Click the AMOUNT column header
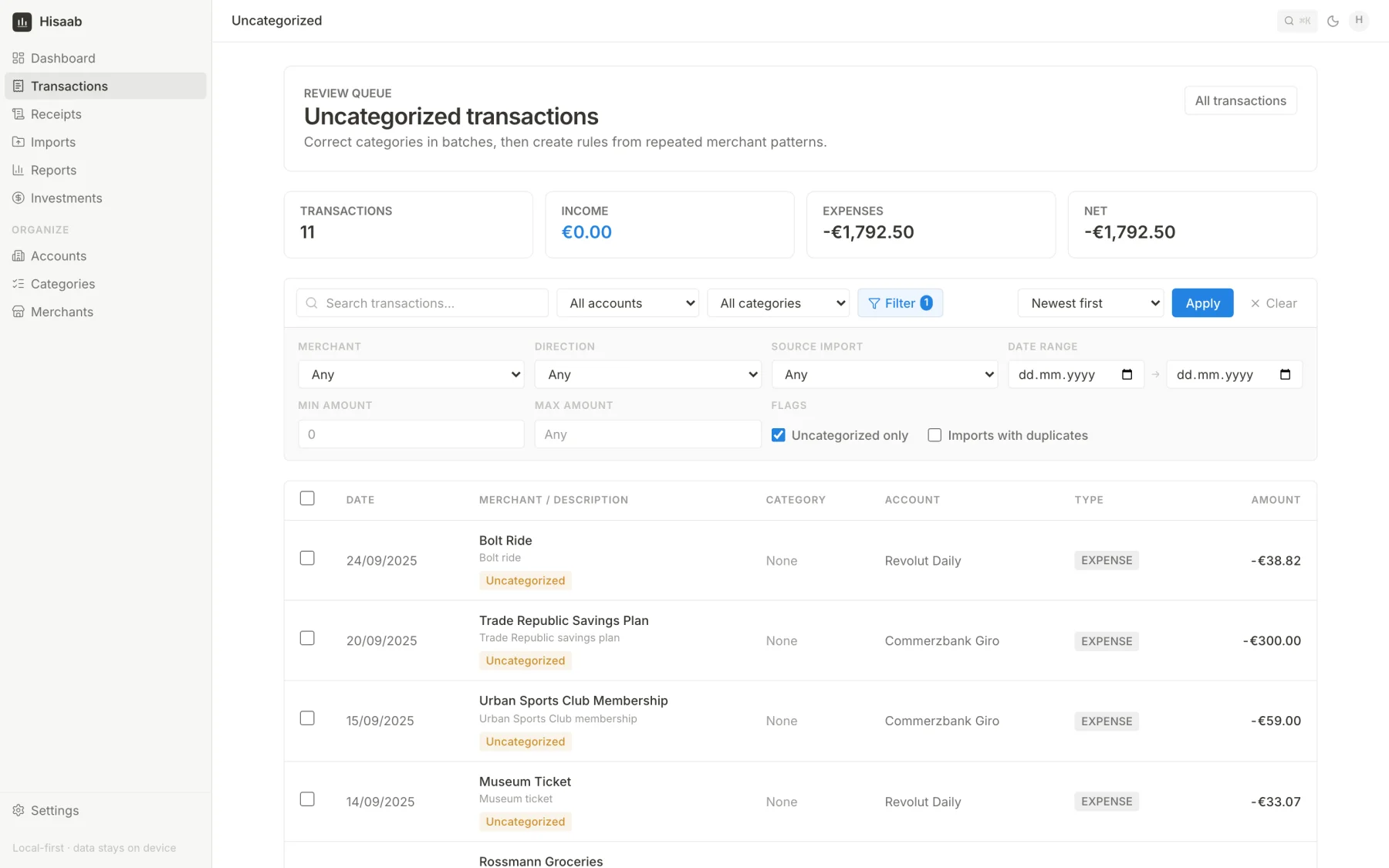Image resolution: width=1389 pixels, height=868 pixels. 1276,500
